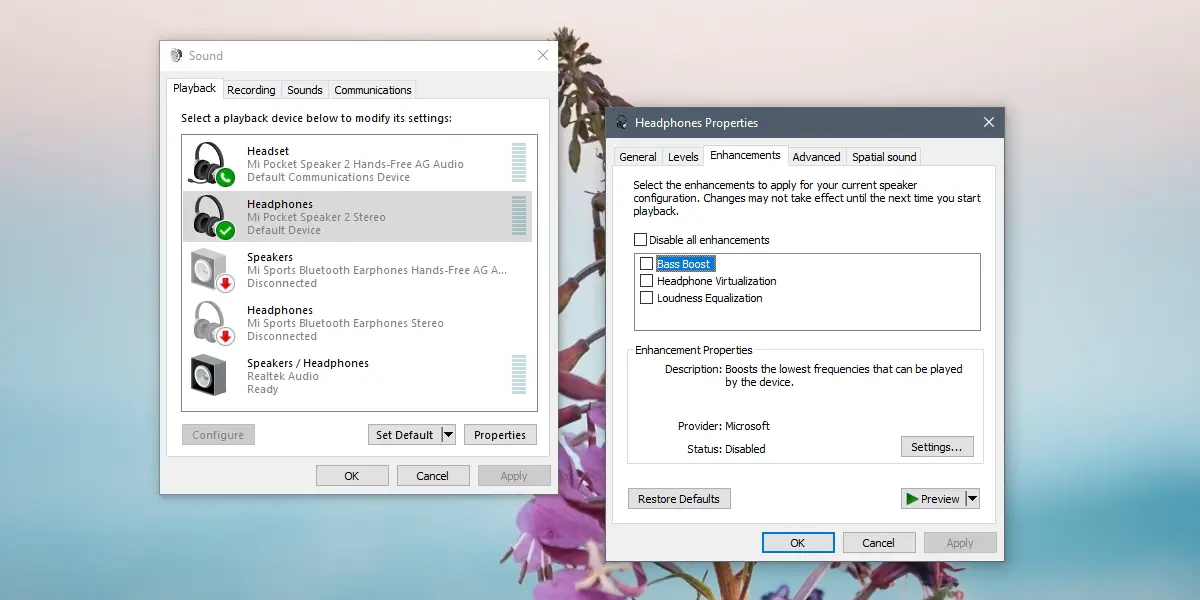
Task: Click the Restore Defaults button
Action: [x=679, y=499]
